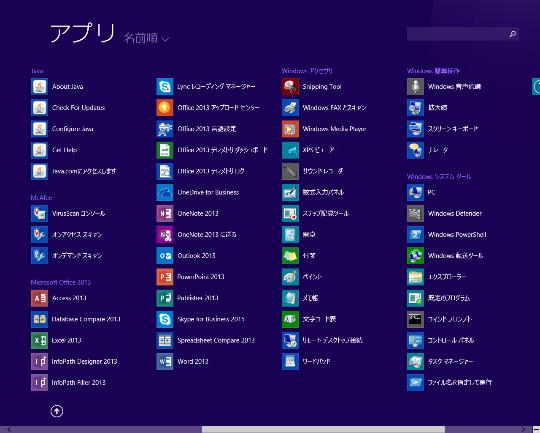540x433 pixels.
Task: Open Database Compare 2013 icon
Action: tap(39, 319)
